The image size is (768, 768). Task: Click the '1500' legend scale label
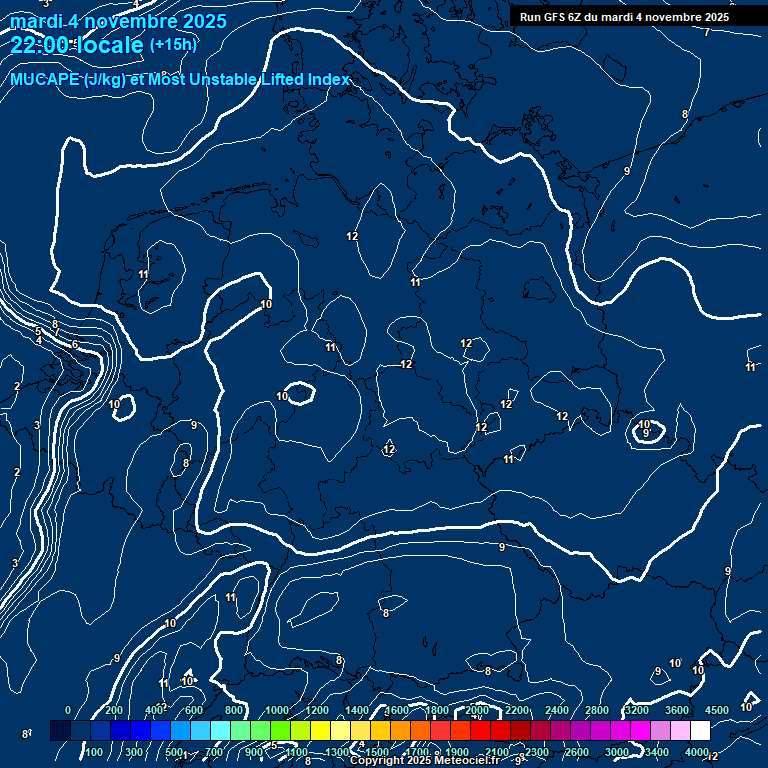(x=377, y=752)
